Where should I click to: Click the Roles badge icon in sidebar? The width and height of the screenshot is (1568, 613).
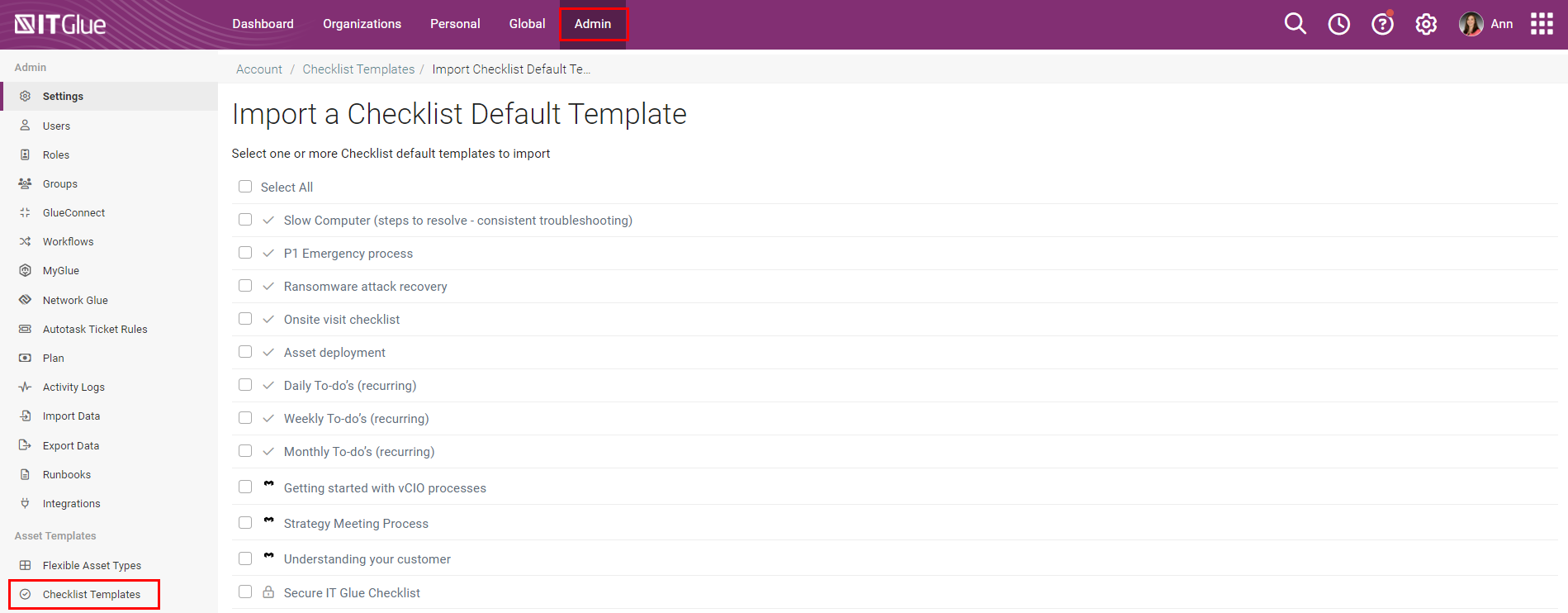coord(26,154)
